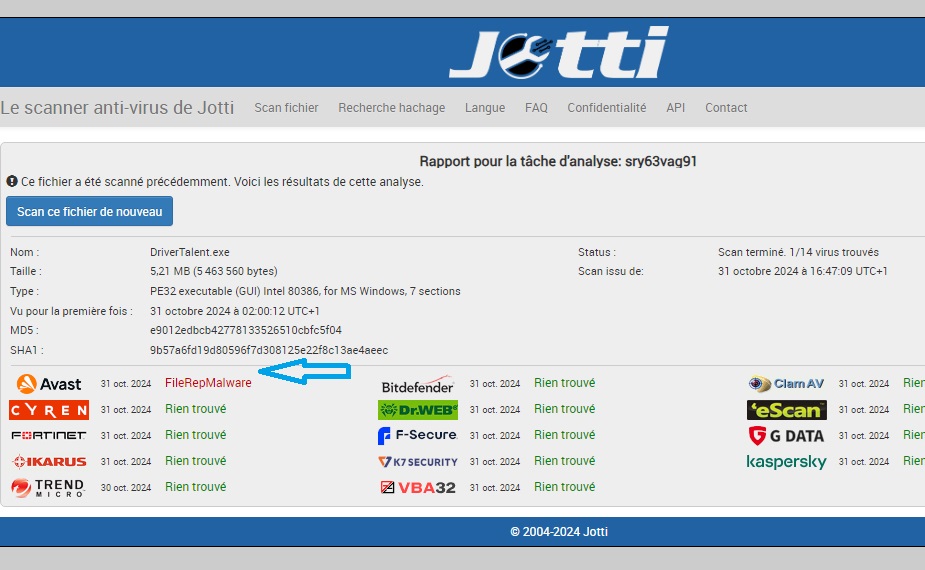This screenshot has height=570, width=925.
Task: Open the Scan fichier menu item
Action: (286, 107)
